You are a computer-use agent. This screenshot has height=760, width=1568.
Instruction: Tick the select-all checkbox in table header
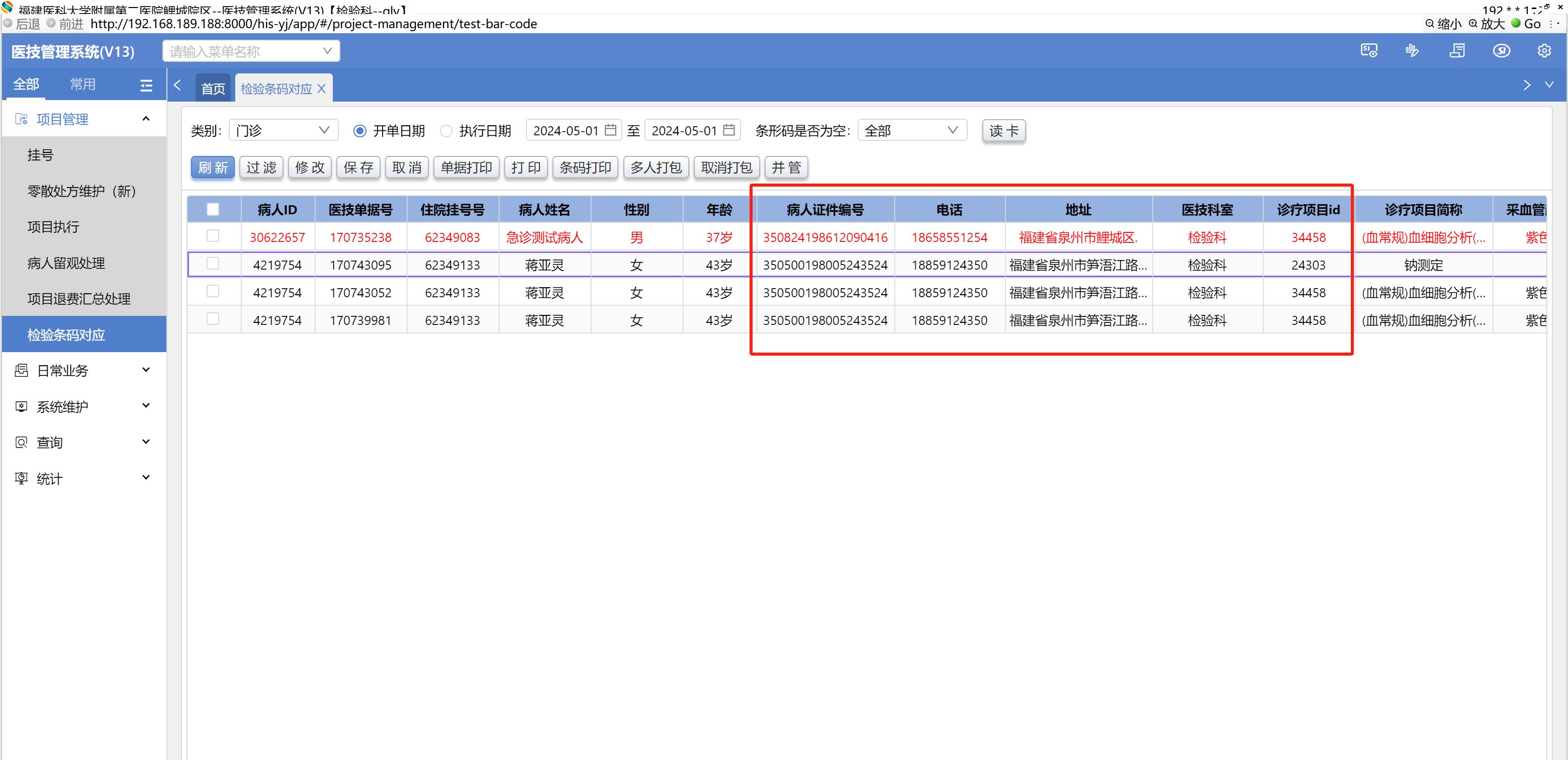click(213, 209)
